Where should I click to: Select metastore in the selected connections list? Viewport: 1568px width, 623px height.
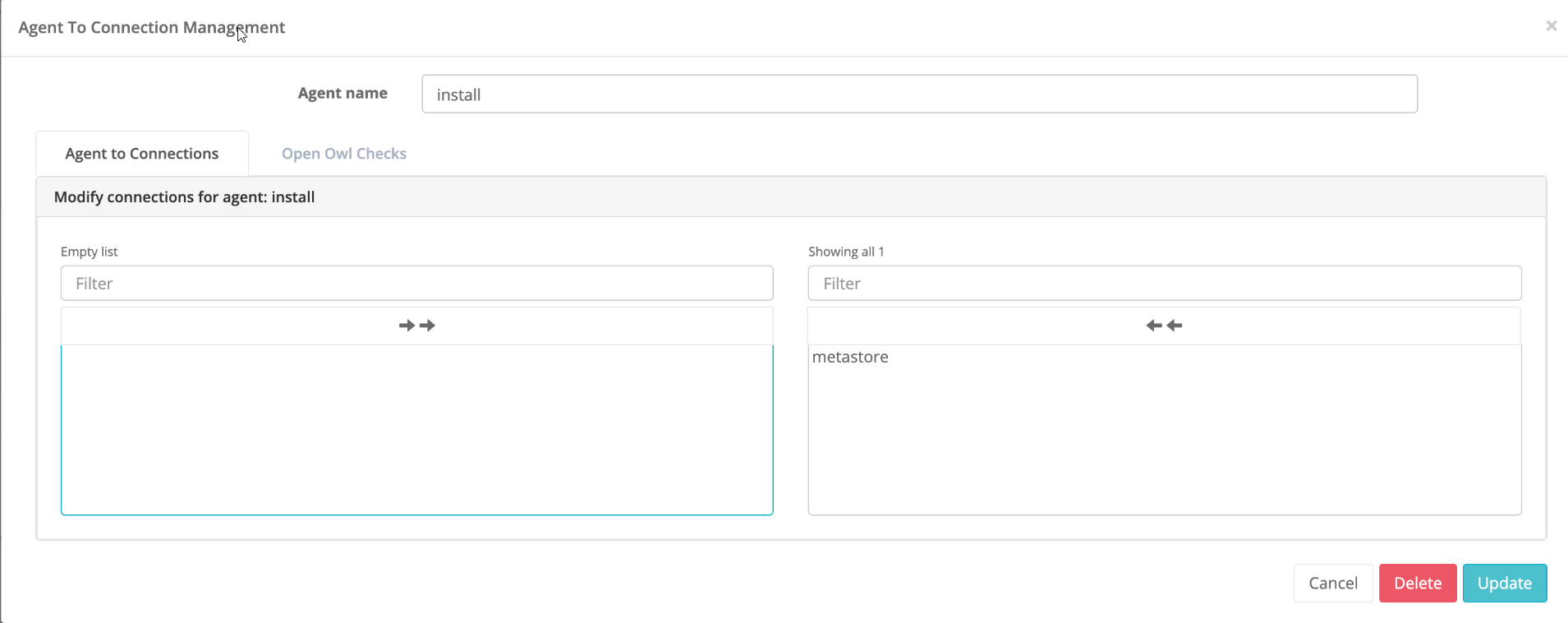pos(850,357)
